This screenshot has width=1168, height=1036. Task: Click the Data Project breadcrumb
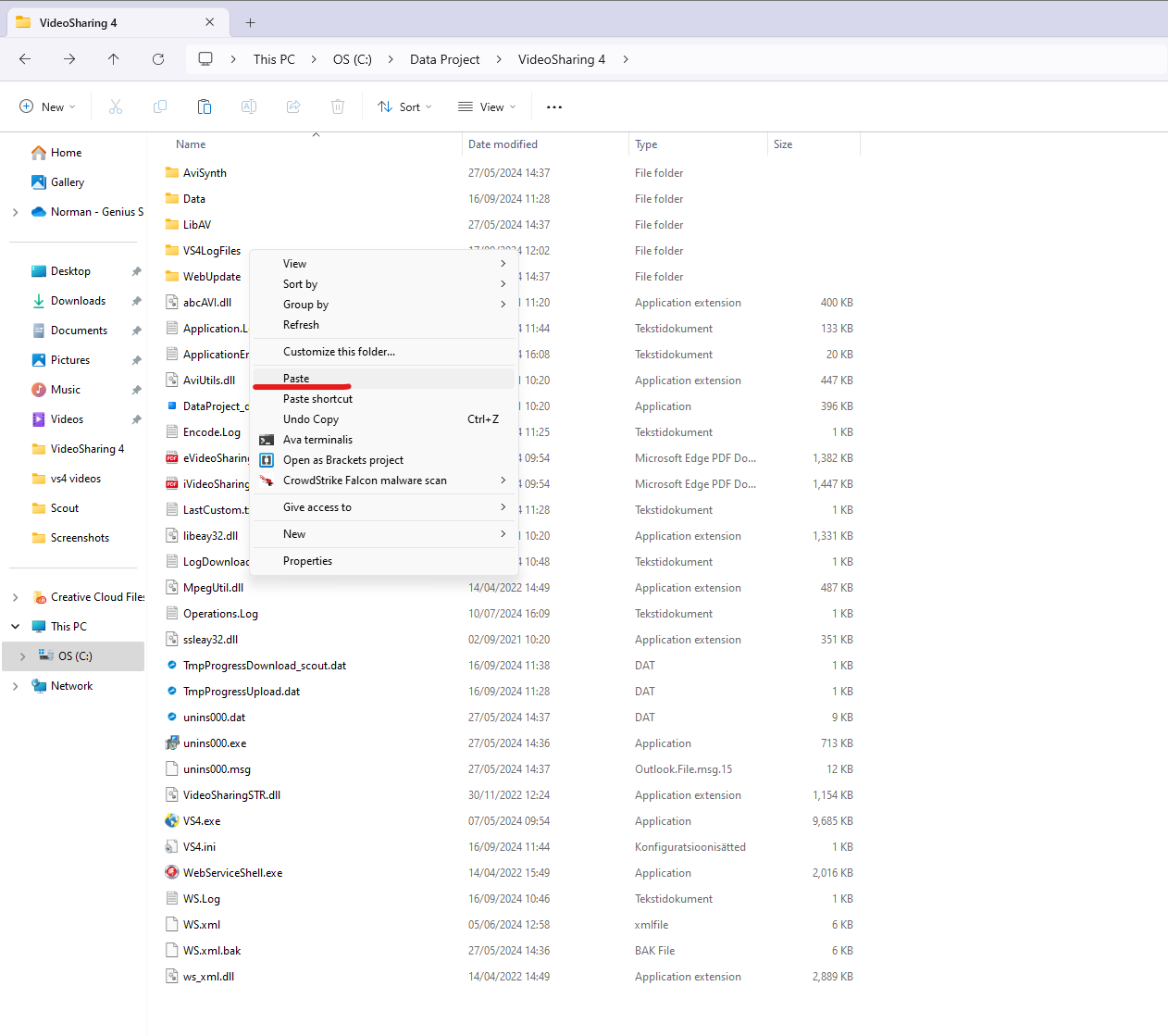point(445,59)
